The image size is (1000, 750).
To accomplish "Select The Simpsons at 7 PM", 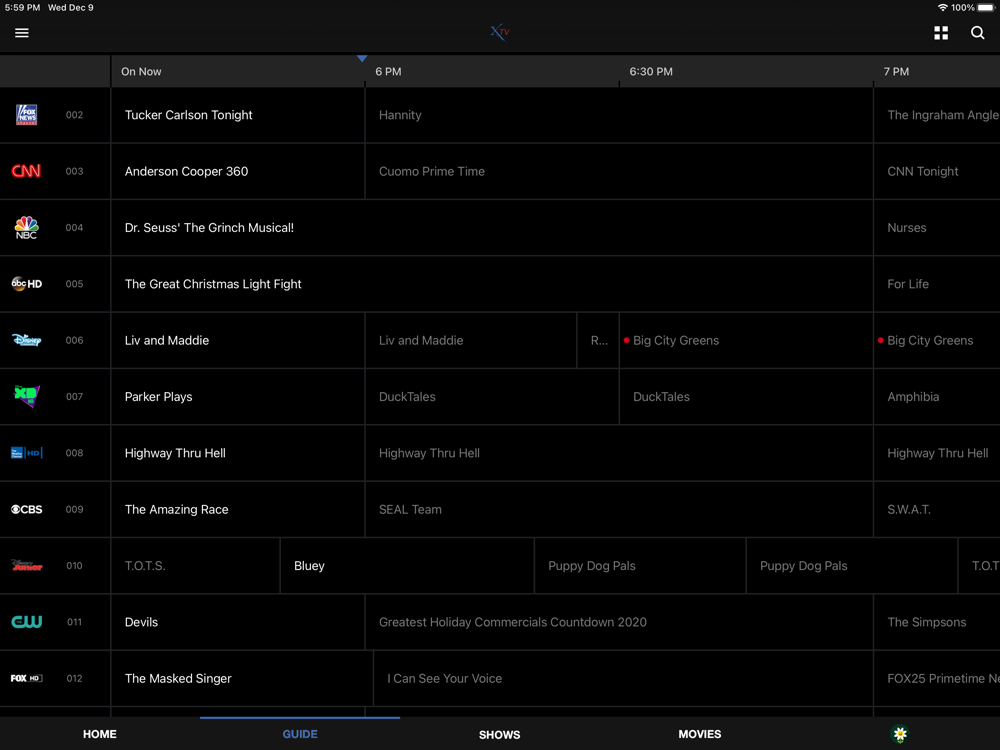I will point(937,622).
